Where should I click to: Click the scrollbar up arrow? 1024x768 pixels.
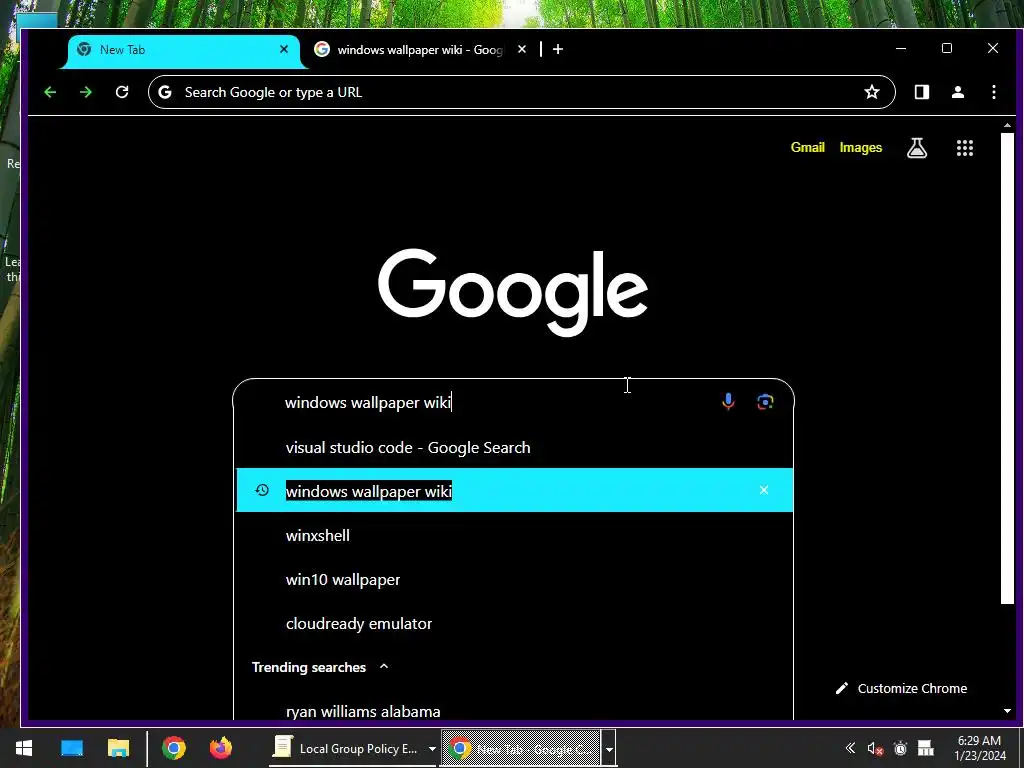[1007, 125]
